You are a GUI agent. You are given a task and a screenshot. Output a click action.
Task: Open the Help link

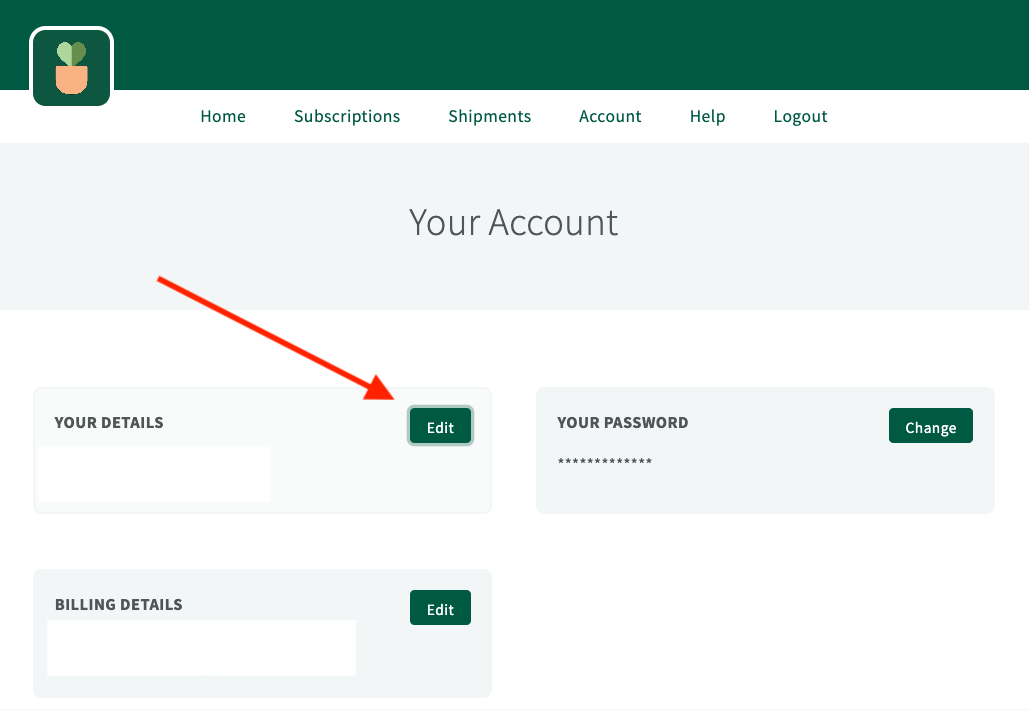pyautogui.click(x=707, y=116)
